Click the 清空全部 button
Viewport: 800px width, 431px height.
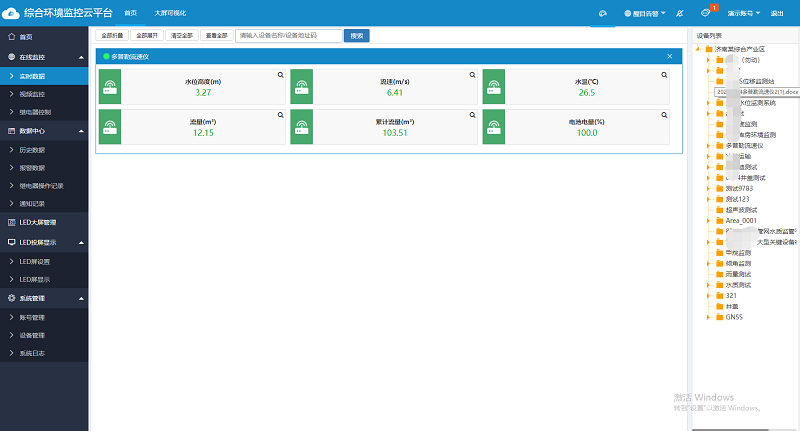pyautogui.click(x=182, y=35)
